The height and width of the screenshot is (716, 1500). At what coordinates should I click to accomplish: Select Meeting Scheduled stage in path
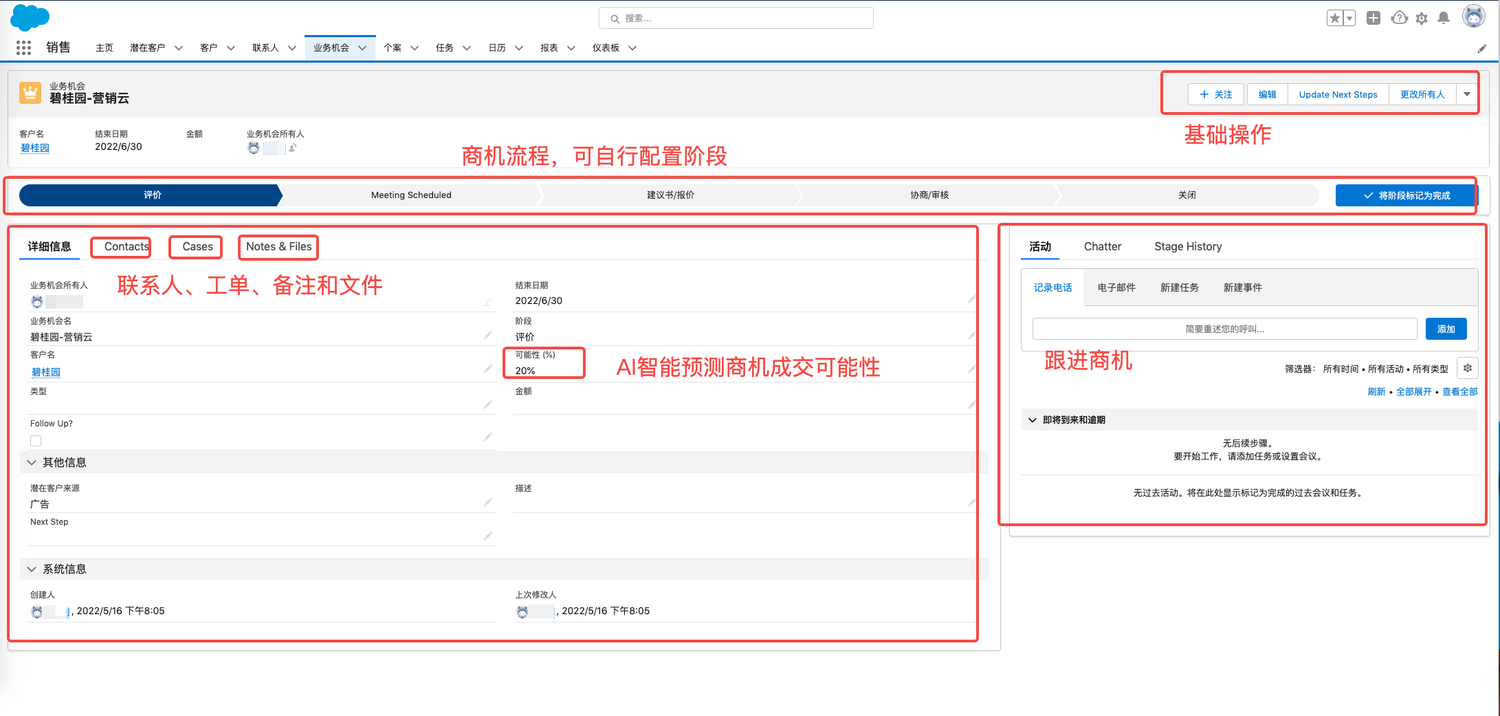pyautogui.click(x=411, y=195)
